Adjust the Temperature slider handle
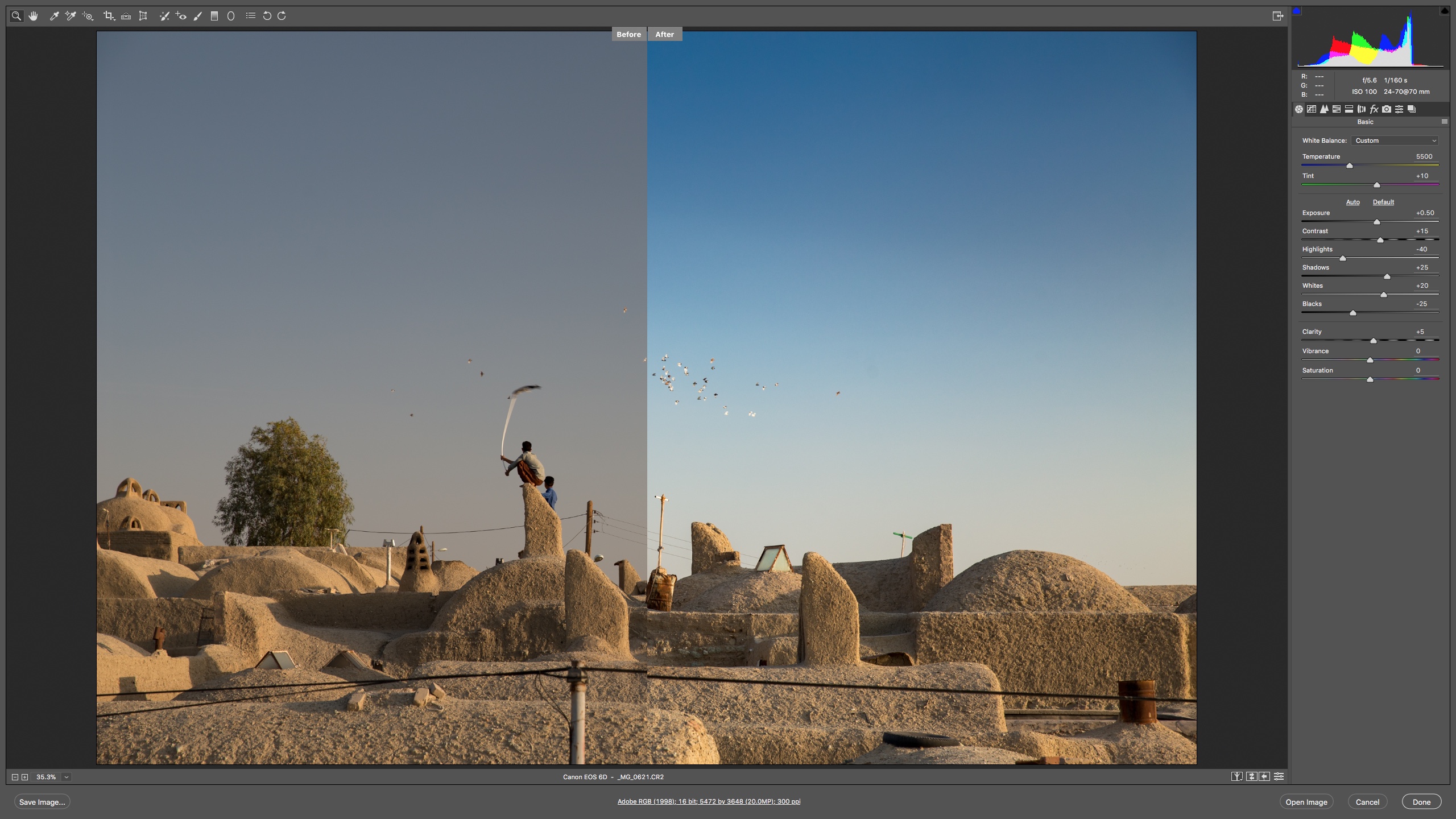This screenshot has width=1456, height=819. [x=1349, y=166]
